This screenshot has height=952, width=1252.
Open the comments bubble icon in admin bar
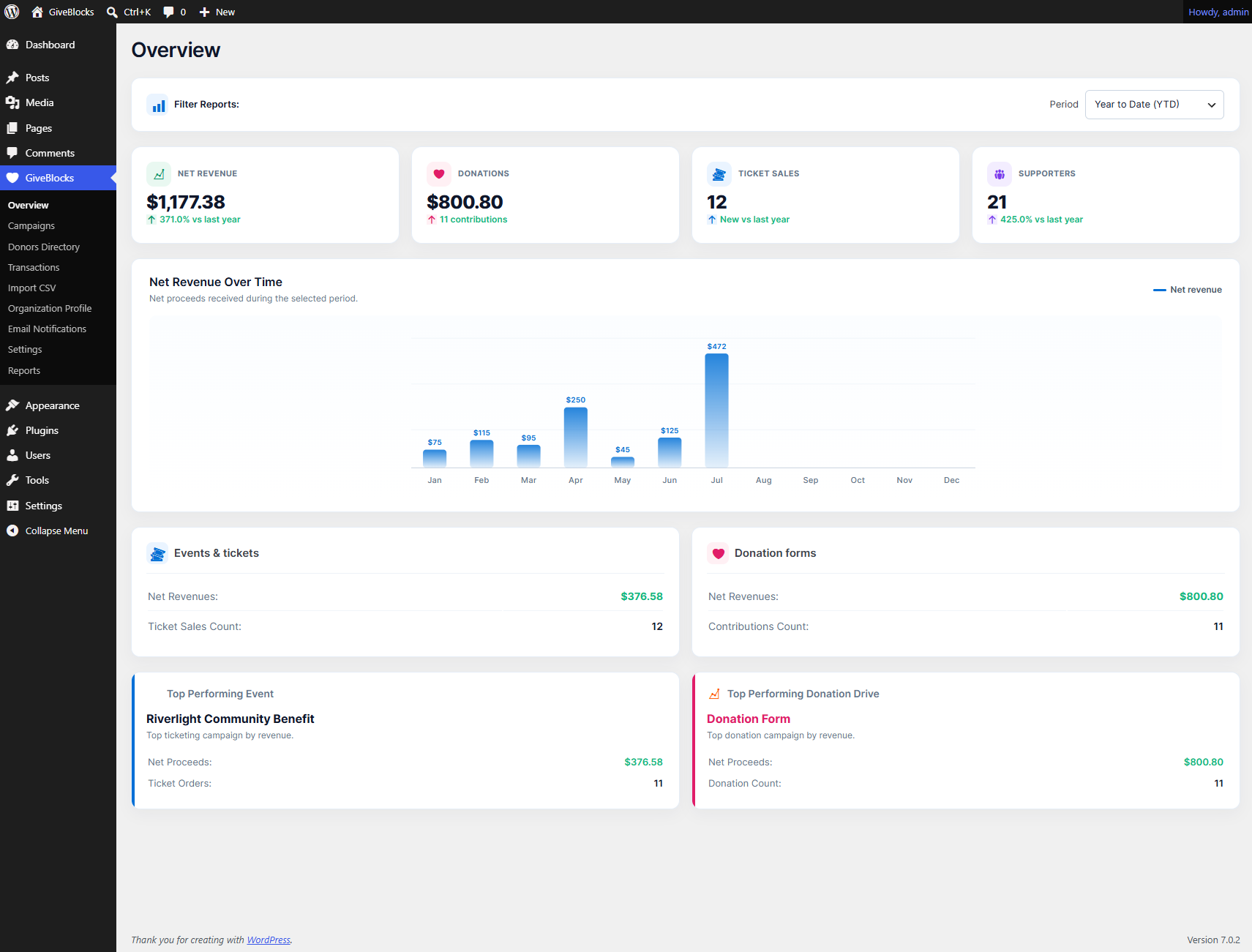click(168, 12)
